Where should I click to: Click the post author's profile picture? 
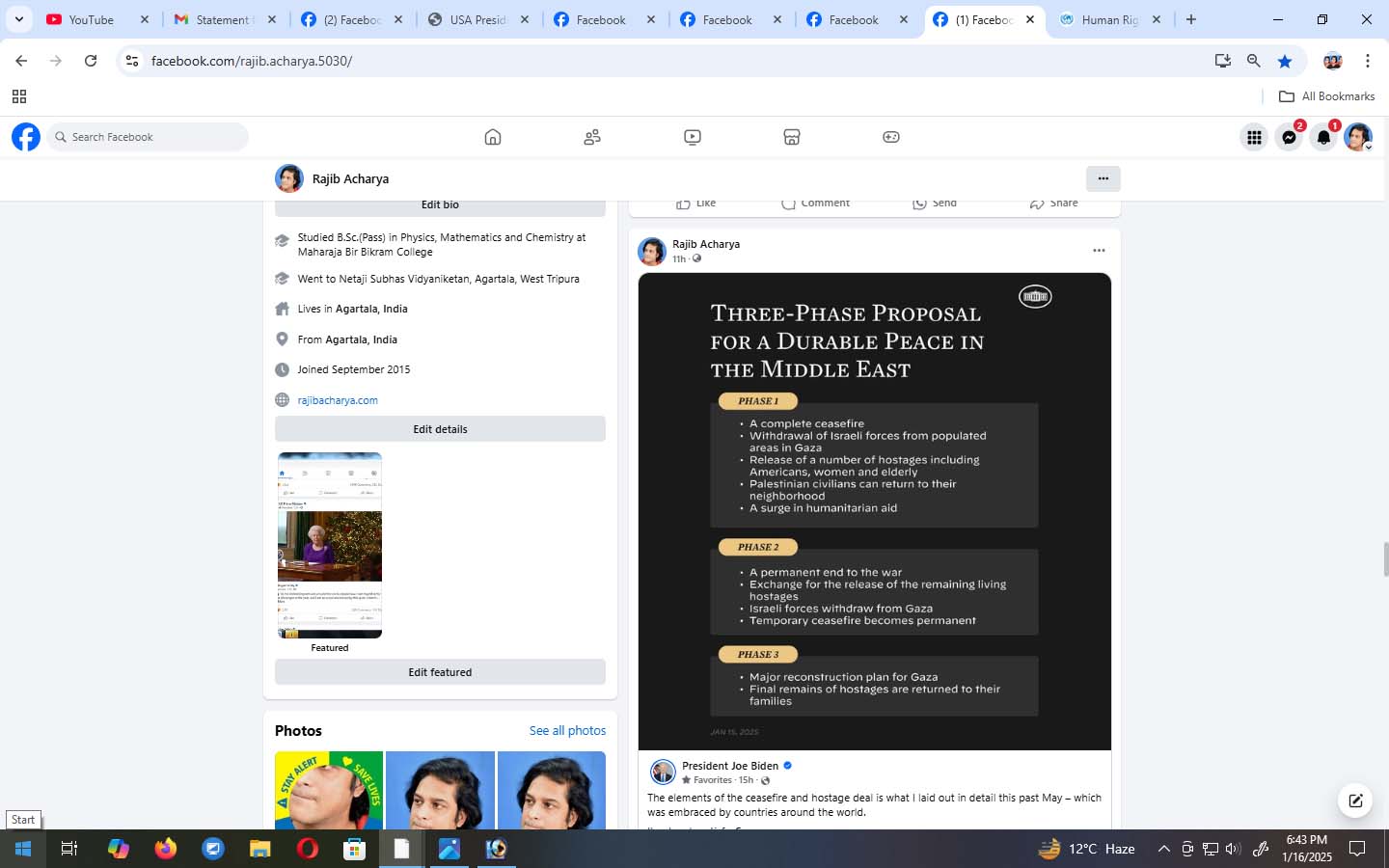tap(652, 251)
